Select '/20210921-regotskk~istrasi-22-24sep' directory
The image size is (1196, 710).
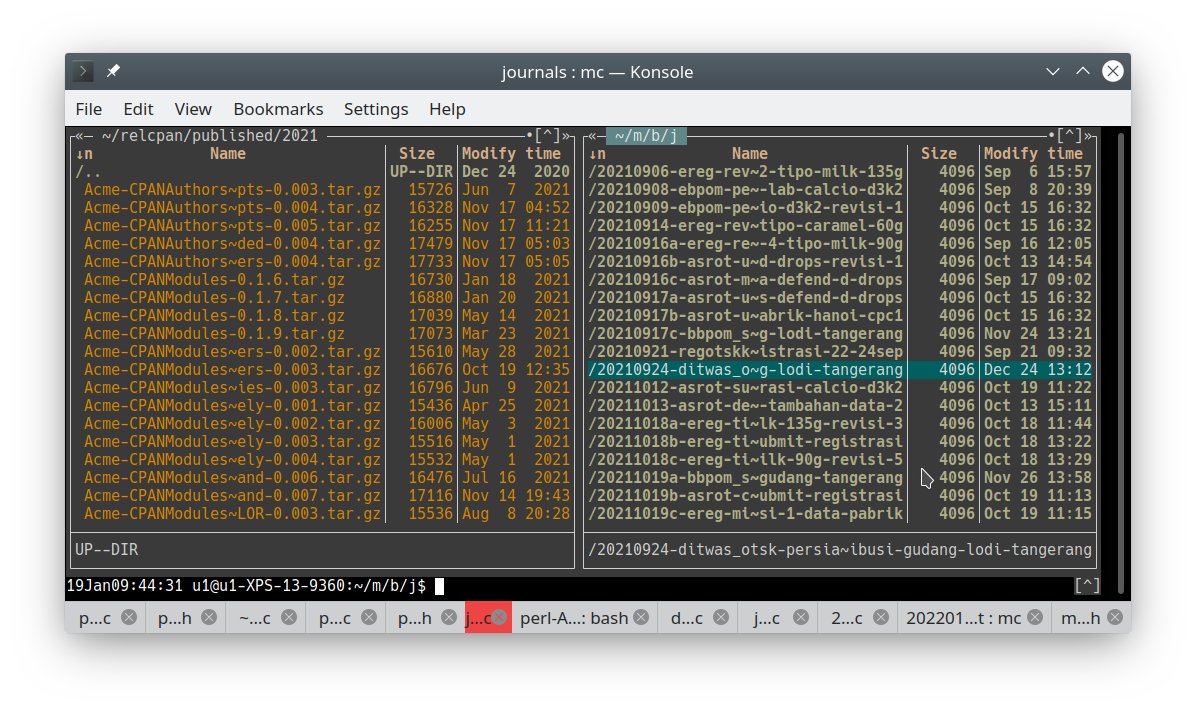[840, 352]
